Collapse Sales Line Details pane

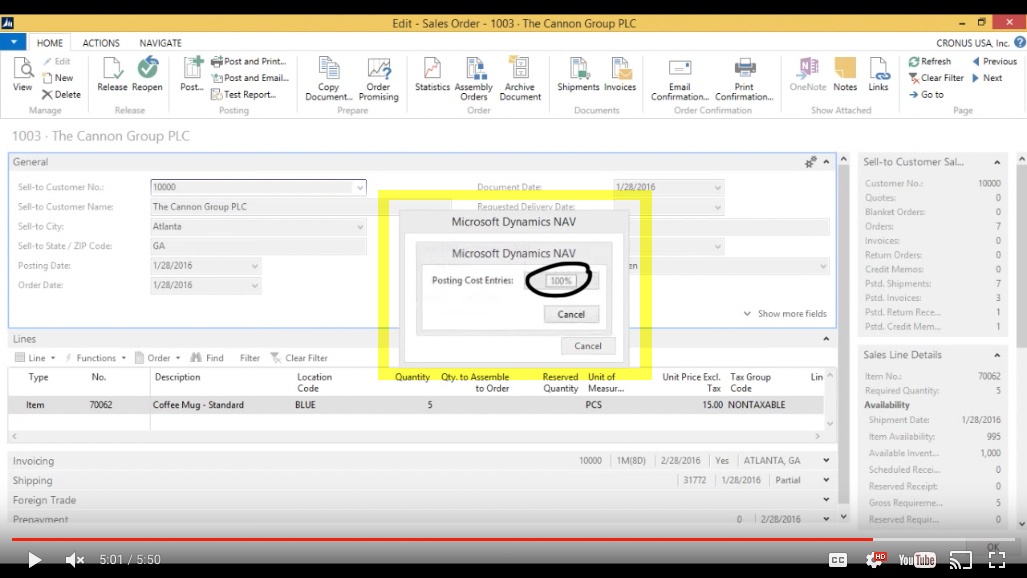997,355
